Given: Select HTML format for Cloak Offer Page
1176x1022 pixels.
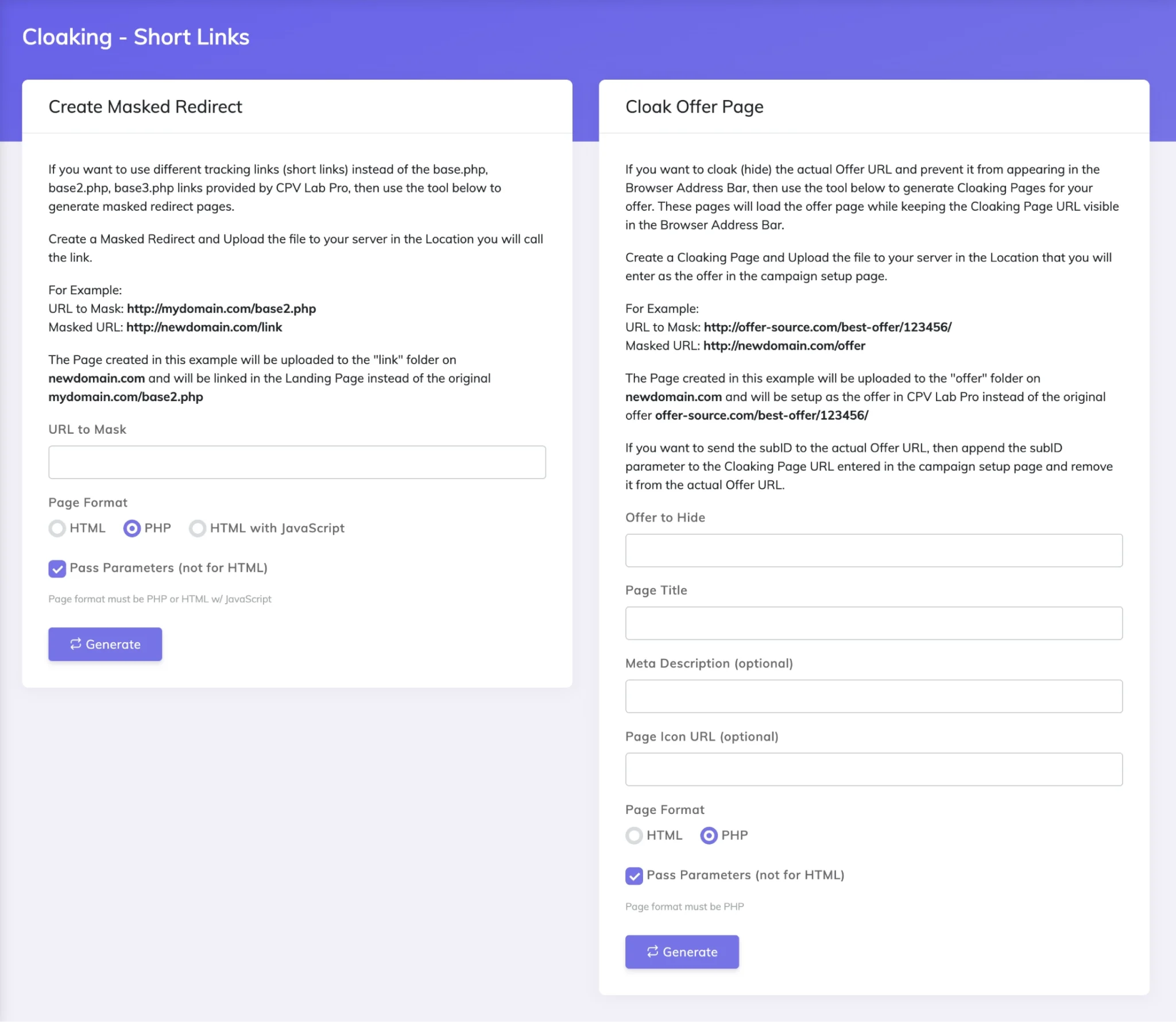Looking at the screenshot, I should [634, 835].
